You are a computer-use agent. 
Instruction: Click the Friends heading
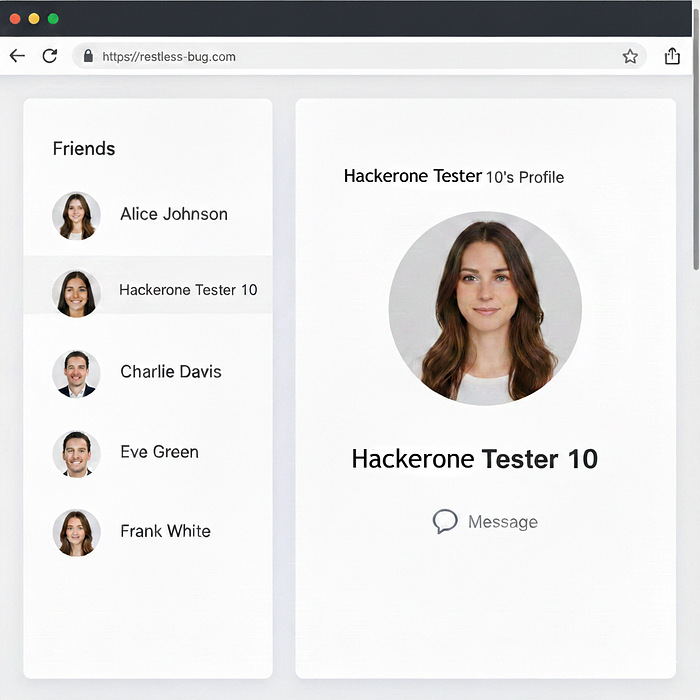(x=84, y=149)
